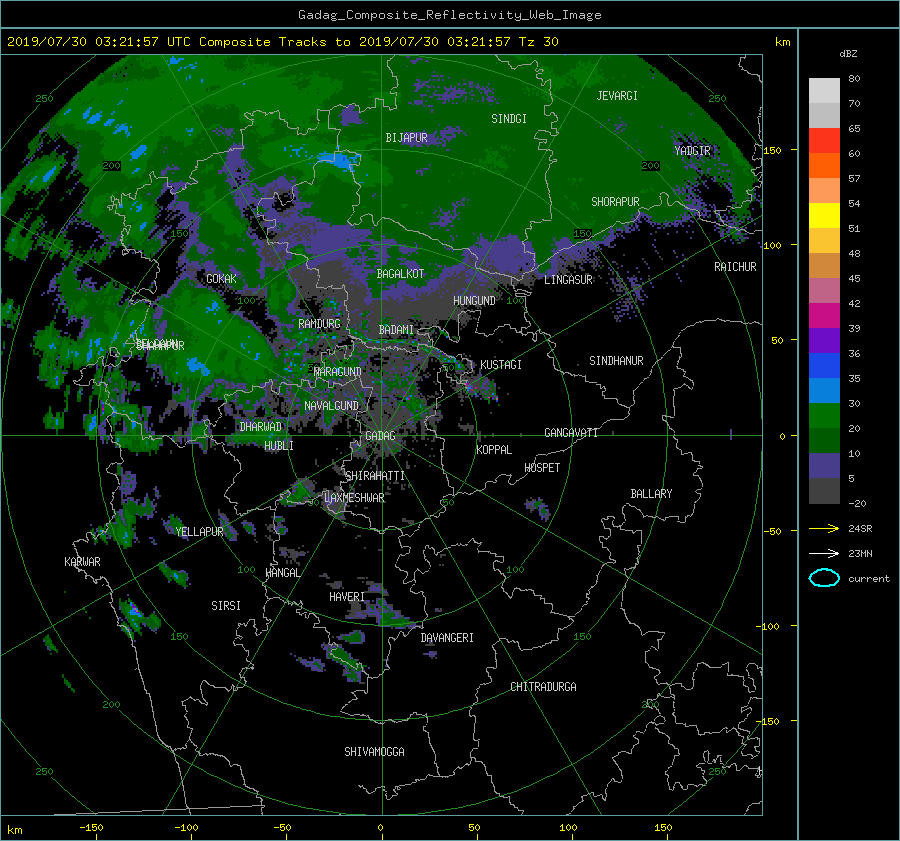This screenshot has width=900, height=841.
Task: Choose the HUBLI label on map
Action: 279,445
